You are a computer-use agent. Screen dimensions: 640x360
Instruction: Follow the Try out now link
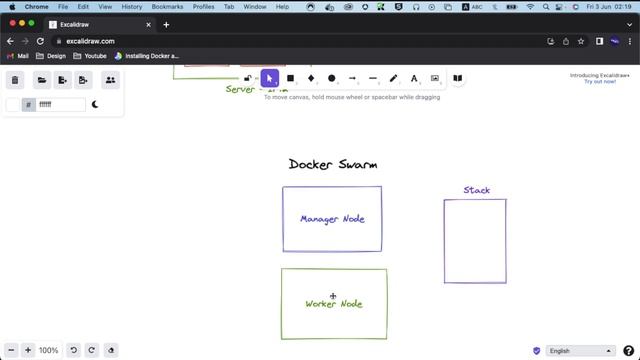pos(600,82)
